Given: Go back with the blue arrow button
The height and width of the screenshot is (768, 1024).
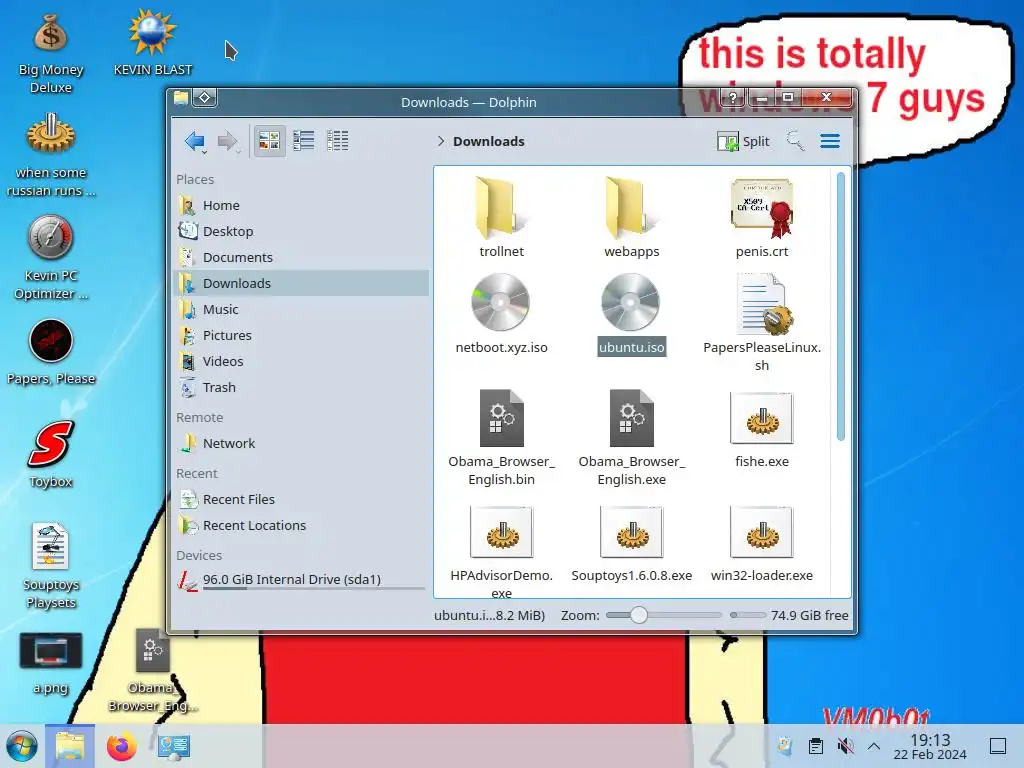Looking at the screenshot, I should (x=195, y=140).
